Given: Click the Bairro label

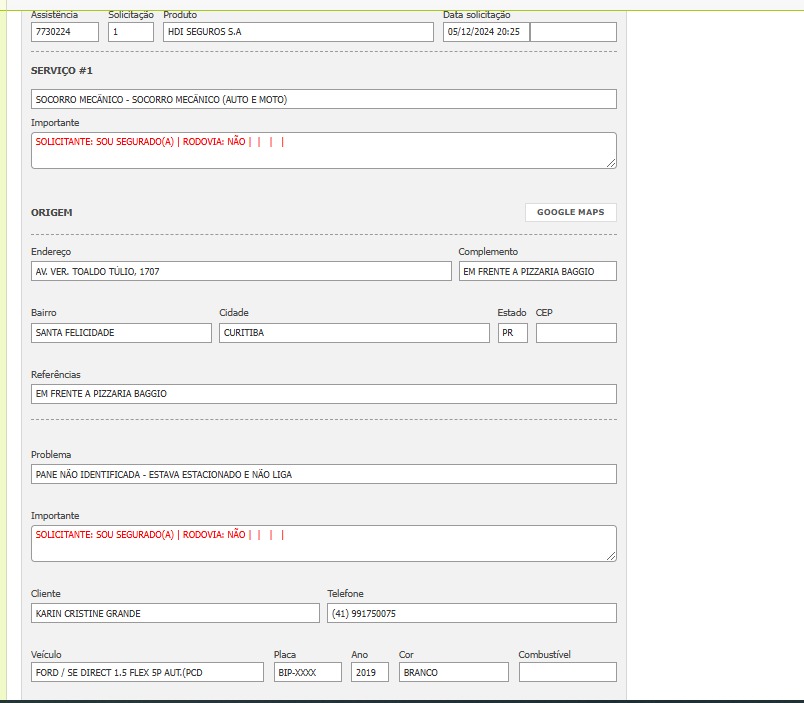Looking at the screenshot, I should pos(44,312).
